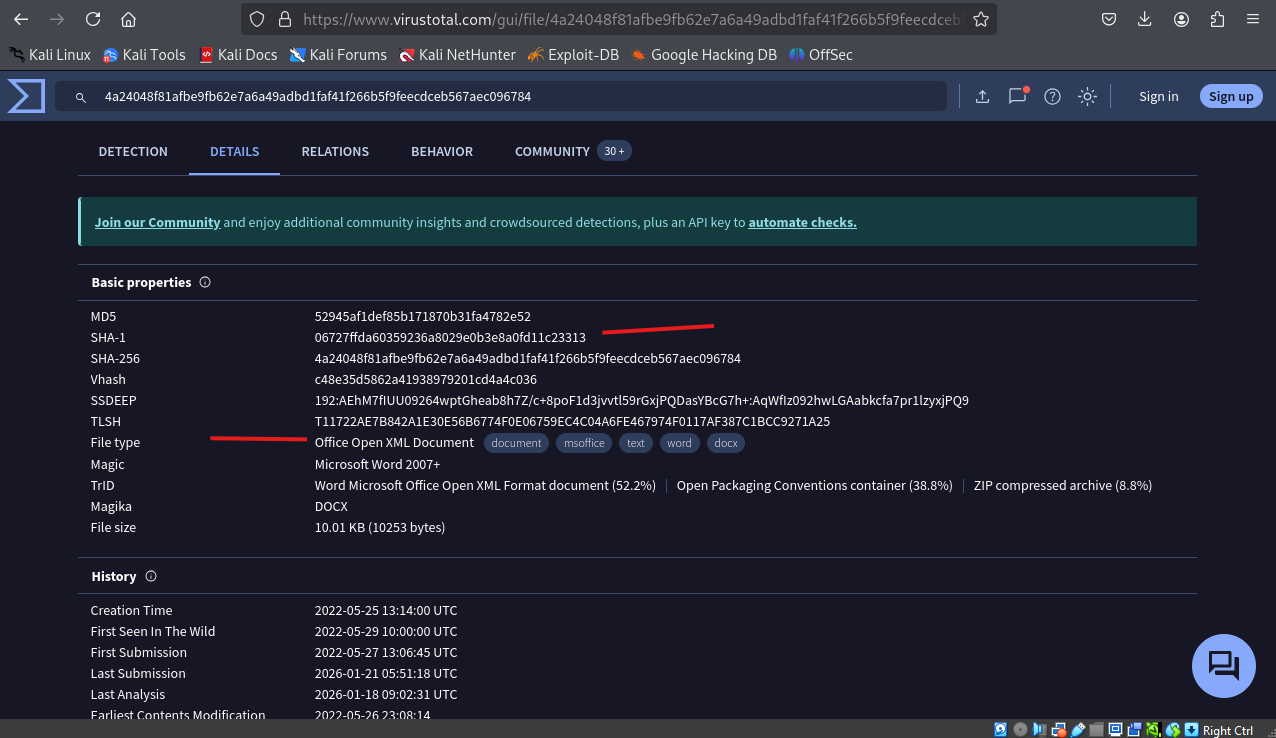Open the BEHAVIOR tab
This screenshot has height=738, width=1276.
(442, 152)
